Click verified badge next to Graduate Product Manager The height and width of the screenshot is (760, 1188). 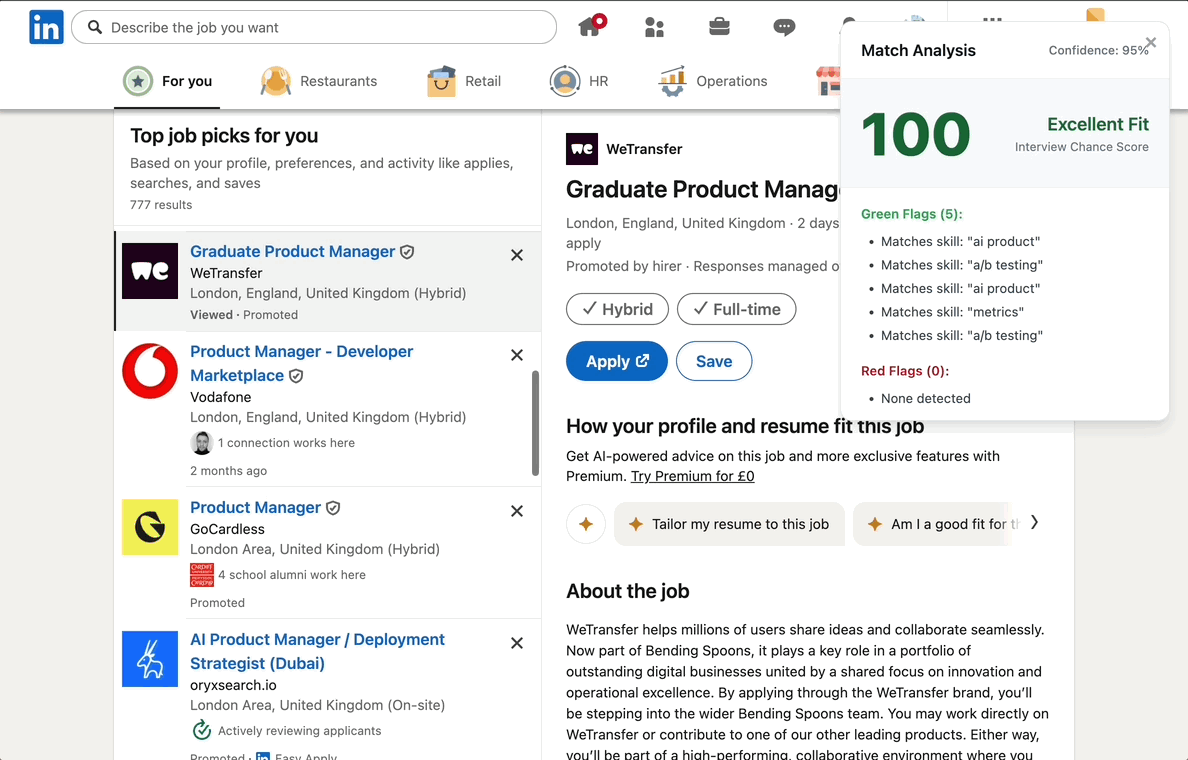point(407,252)
